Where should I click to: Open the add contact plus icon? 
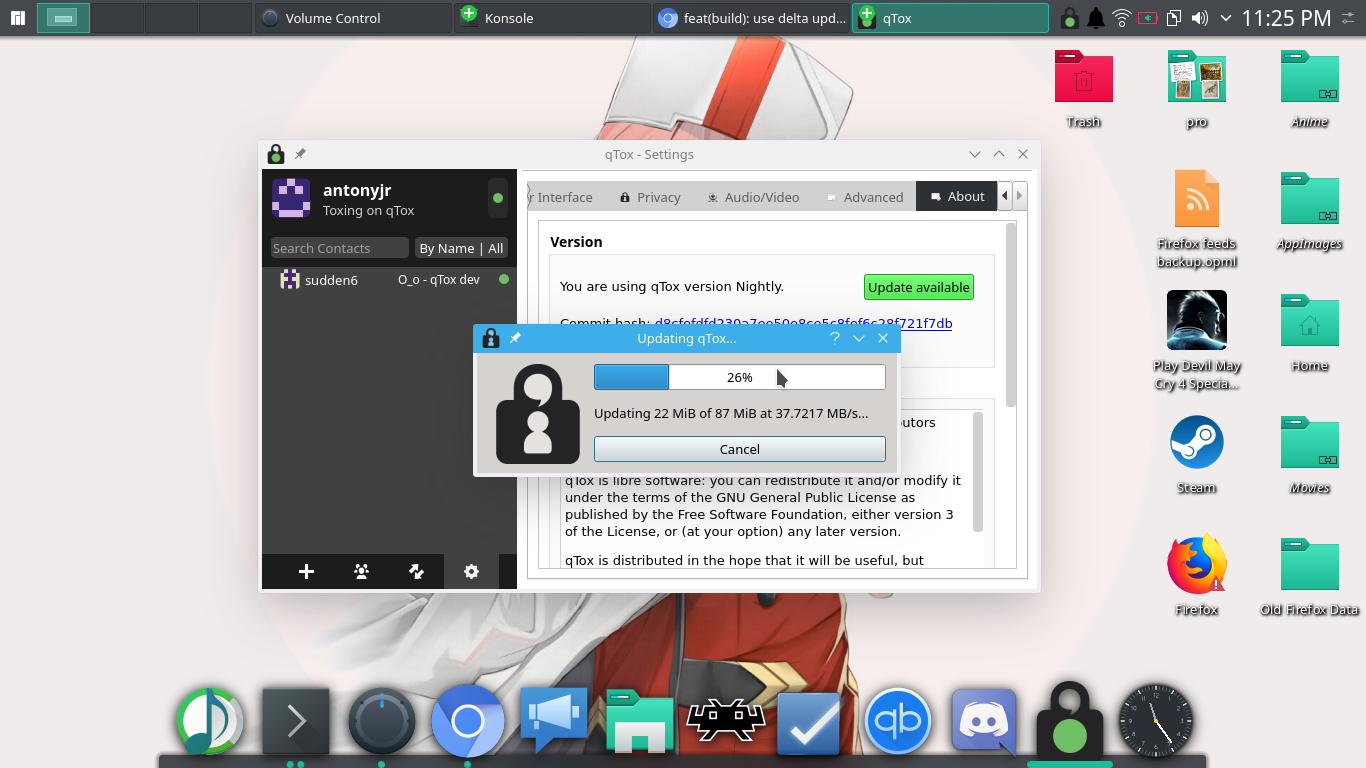[x=305, y=571]
